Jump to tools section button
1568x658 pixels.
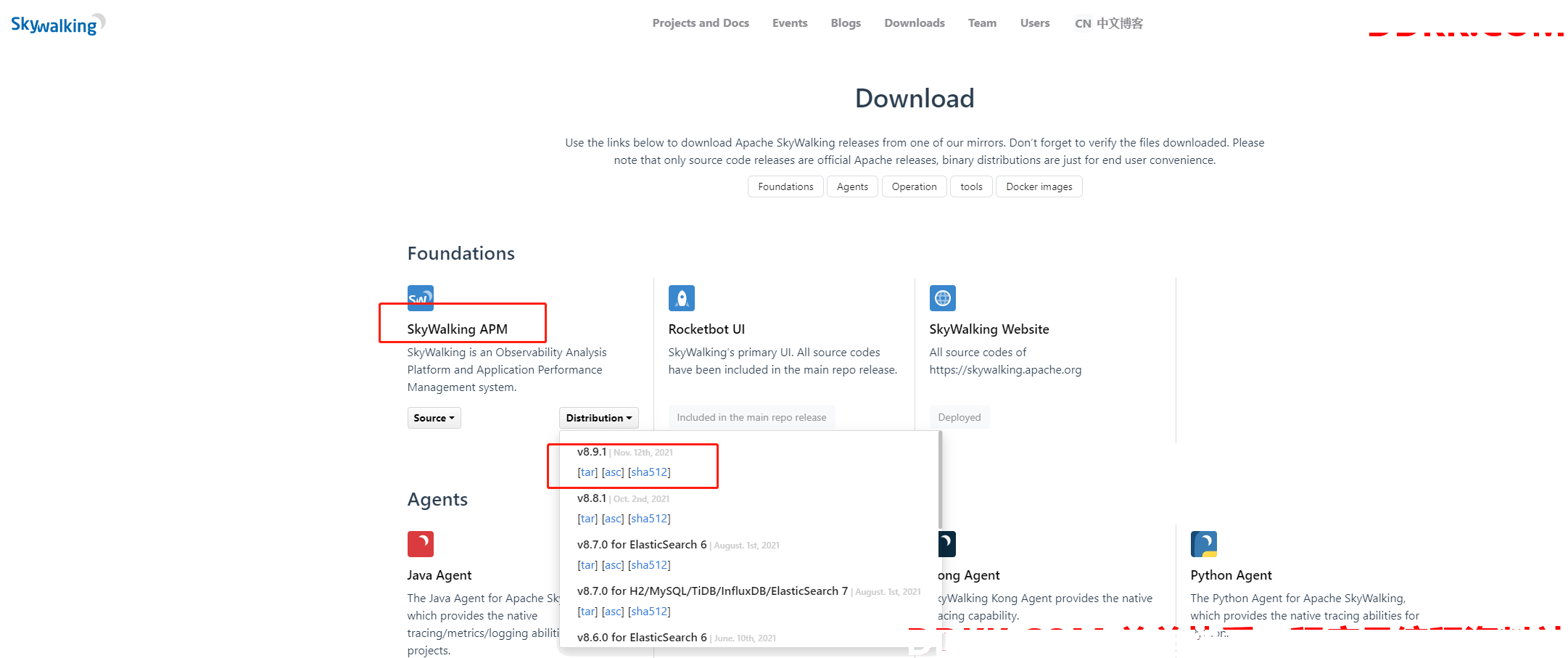(x=971, y=186)
